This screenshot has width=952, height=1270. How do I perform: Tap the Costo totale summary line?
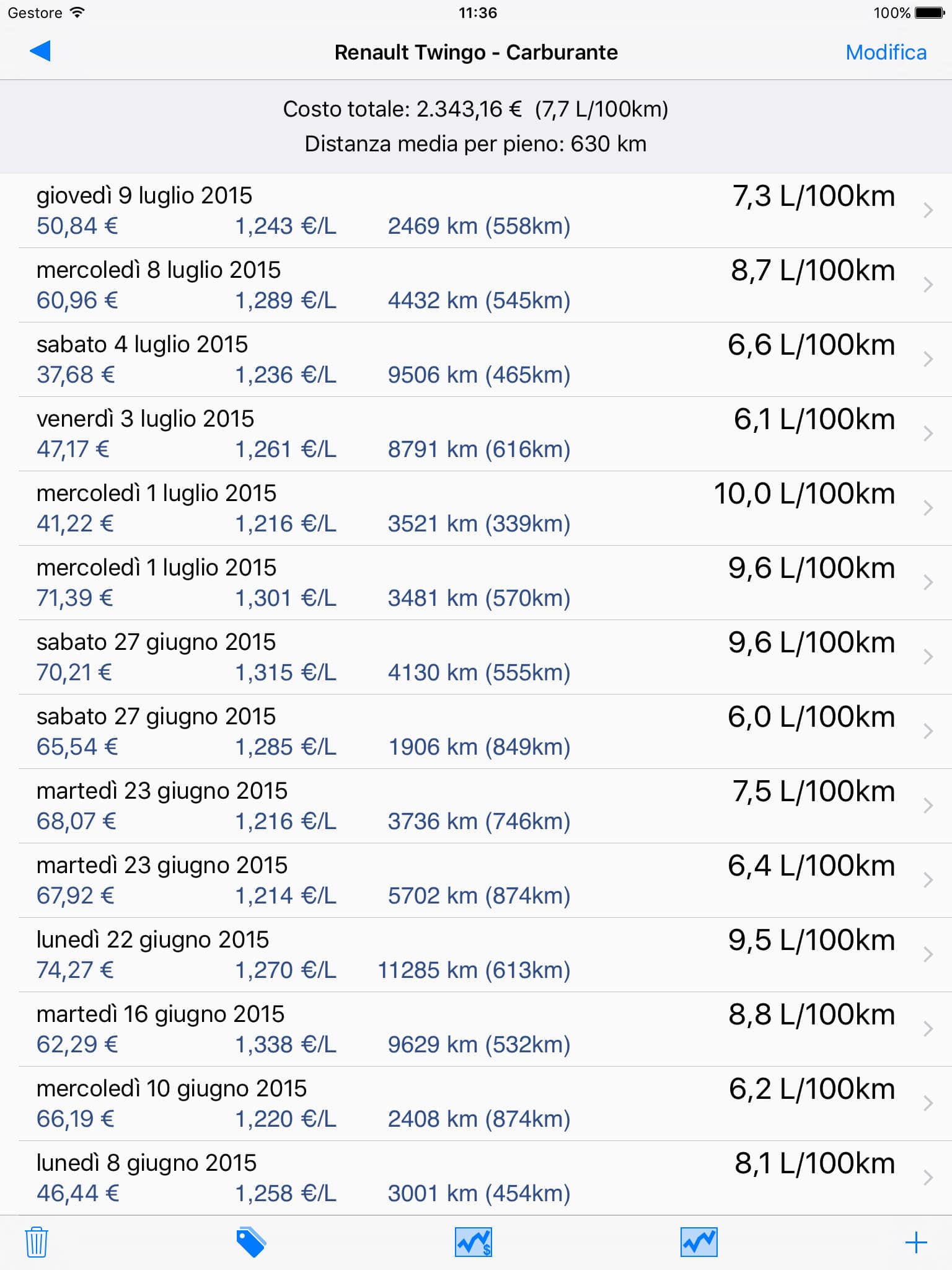coord(476,109)
